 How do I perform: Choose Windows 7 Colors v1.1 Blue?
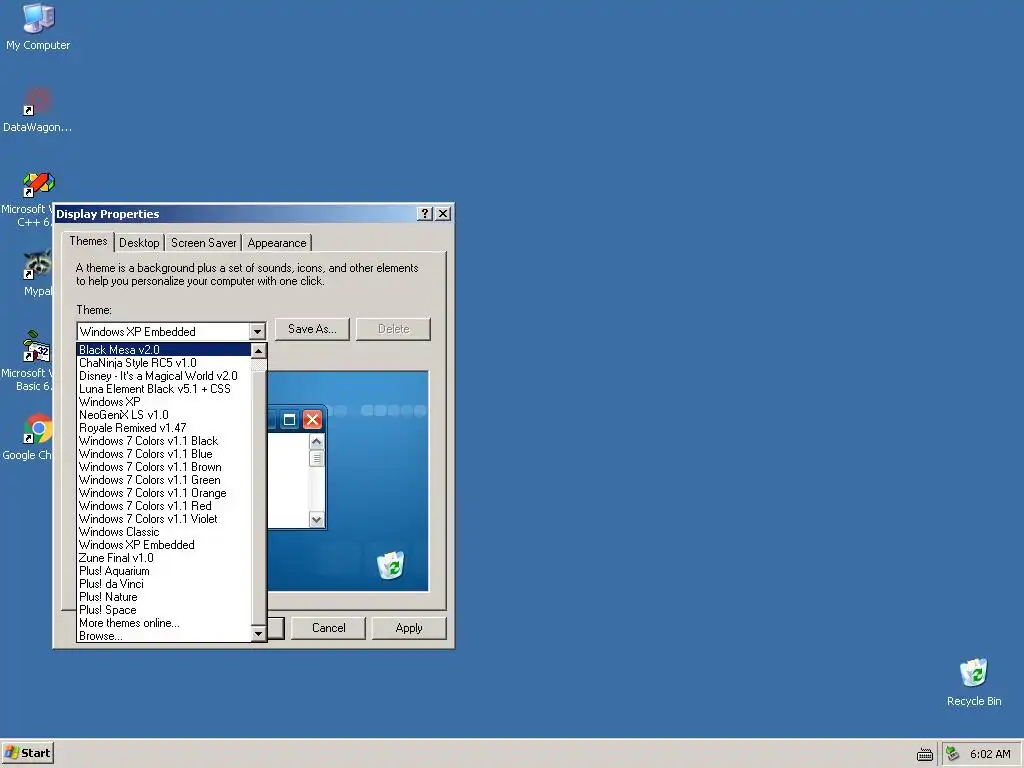coord(163,454)
